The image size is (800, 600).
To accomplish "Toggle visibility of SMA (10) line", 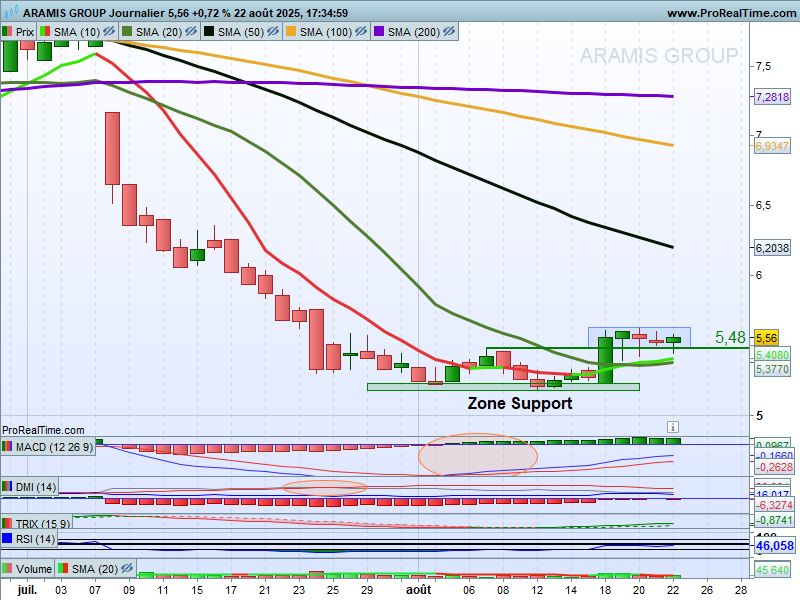I will pyautogui.click(x=109, y=32).
